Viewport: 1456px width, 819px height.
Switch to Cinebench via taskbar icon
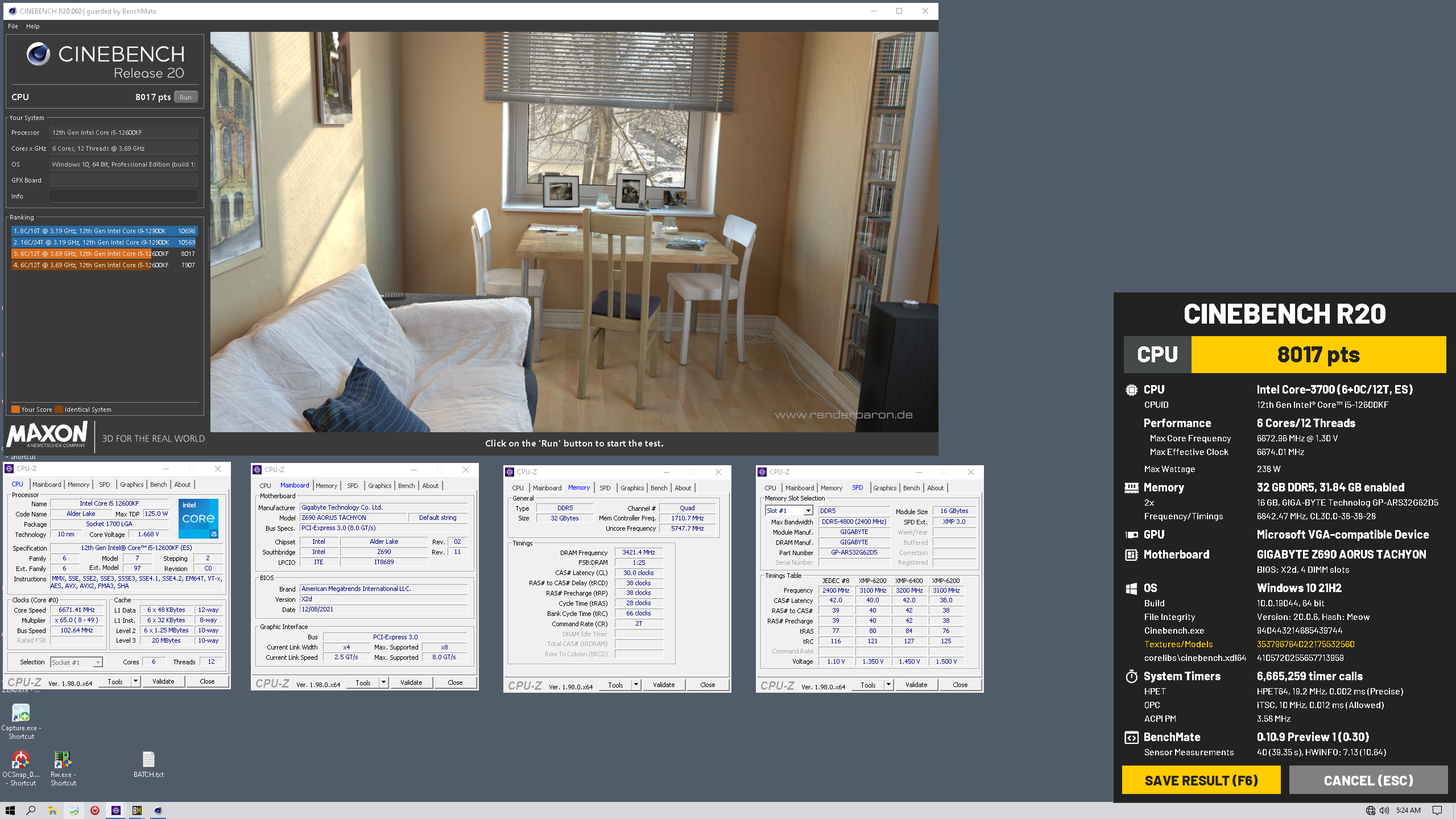pyautogui.click(x=158, y=810)
